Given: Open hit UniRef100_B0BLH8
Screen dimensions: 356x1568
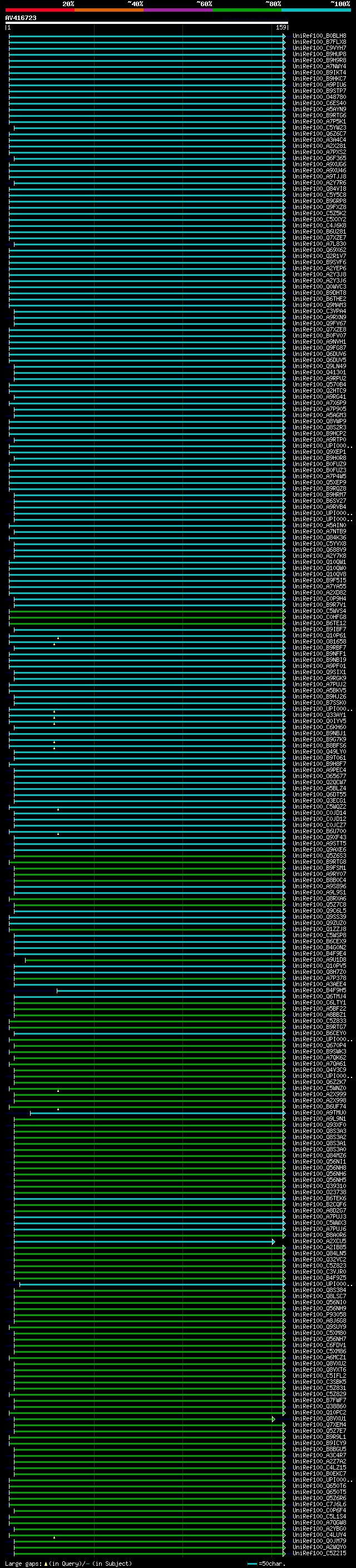Looking at the screenshot, I should (319, 36).
